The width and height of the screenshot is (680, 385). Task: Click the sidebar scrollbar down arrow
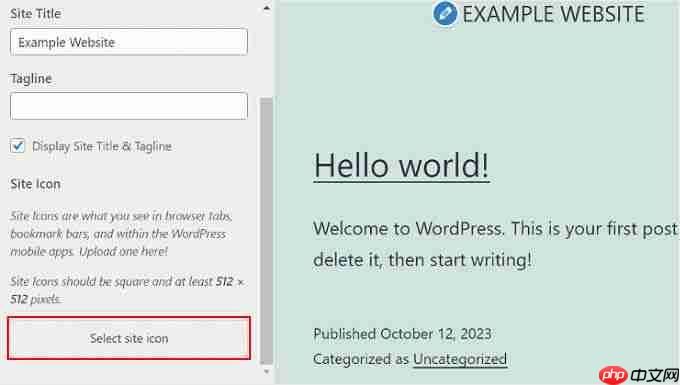tap(267, 372)
